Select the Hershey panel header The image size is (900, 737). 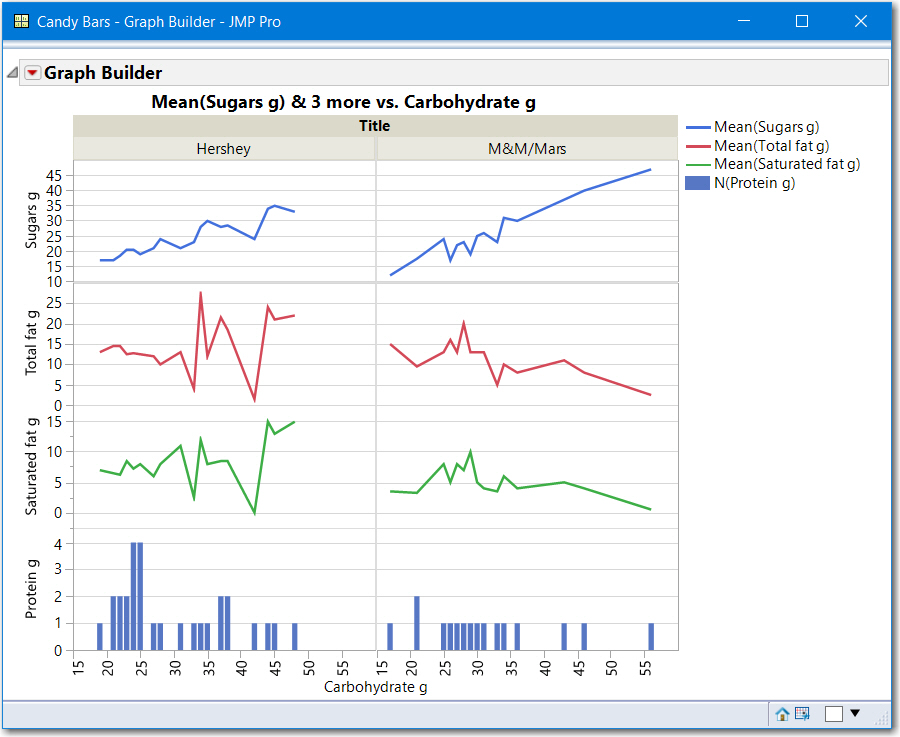pos(223,148)
